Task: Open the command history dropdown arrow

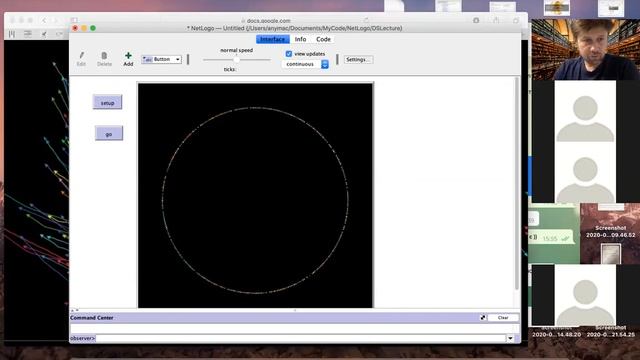Action: click(510, 338)
